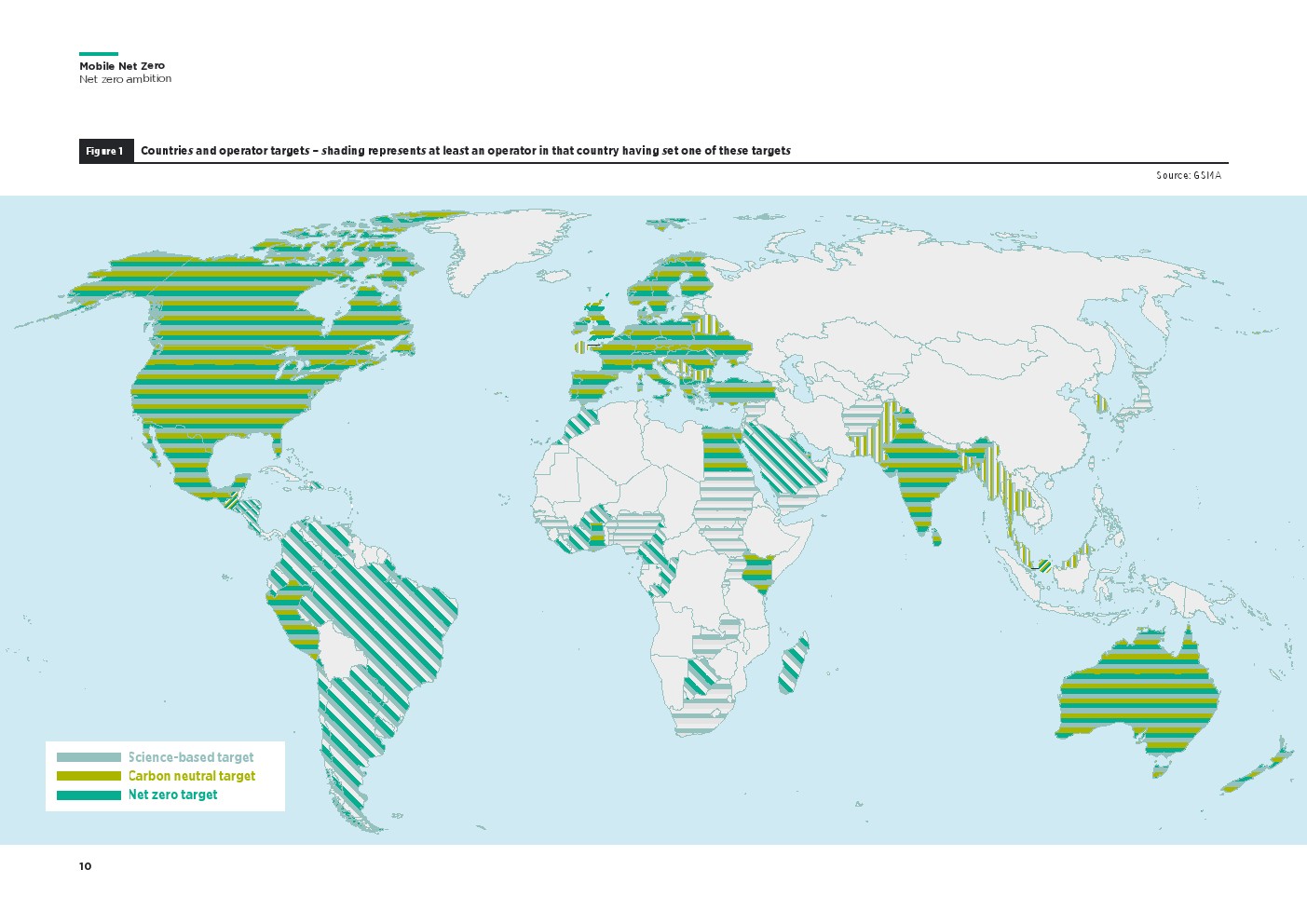
Task: Click India on the world map
Action: pyautogui.click(x=918, y=475)
